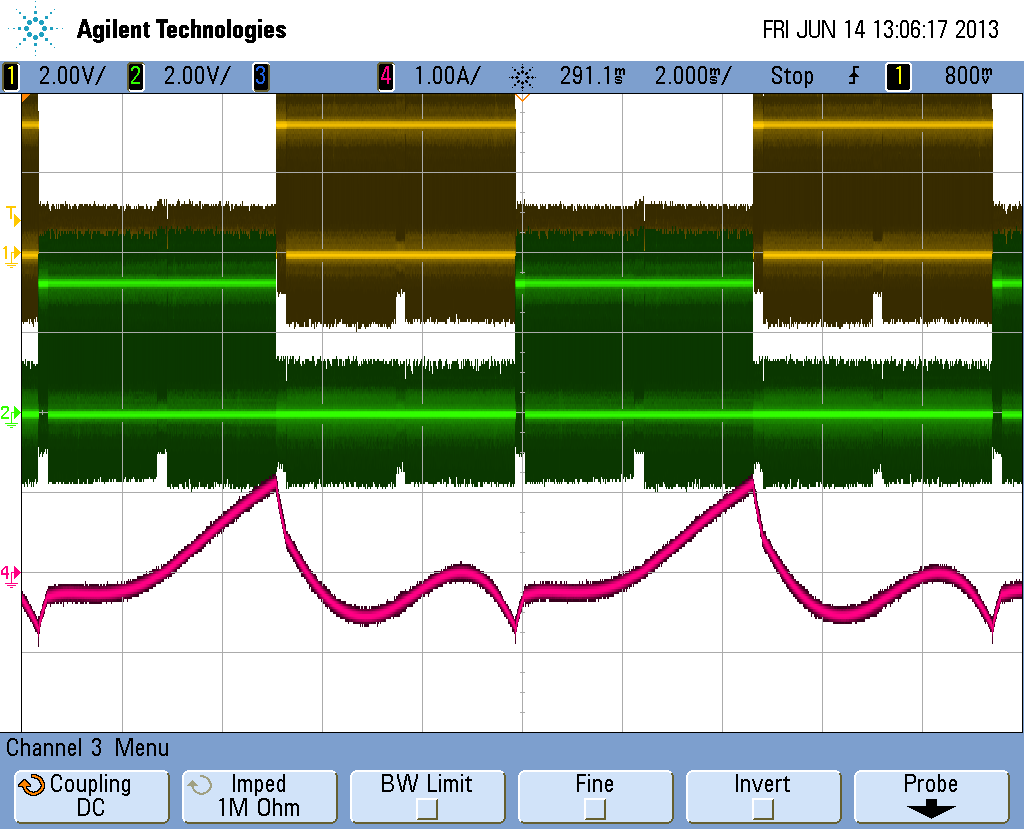Click the timebase 2.000 ms/ reading

[x=693, y=76]
